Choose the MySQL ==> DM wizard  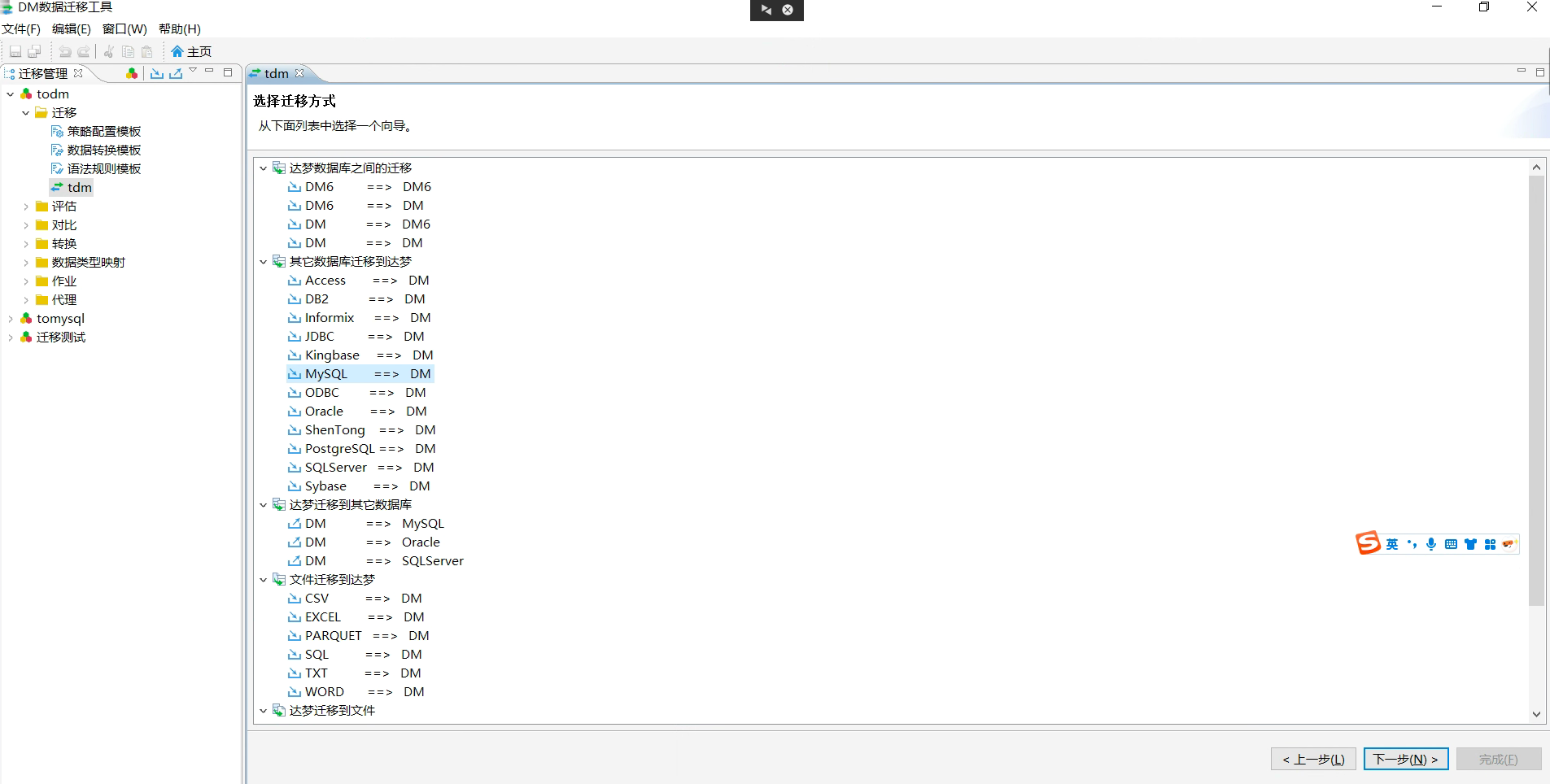pyautogui.click(x=360, y=374)
